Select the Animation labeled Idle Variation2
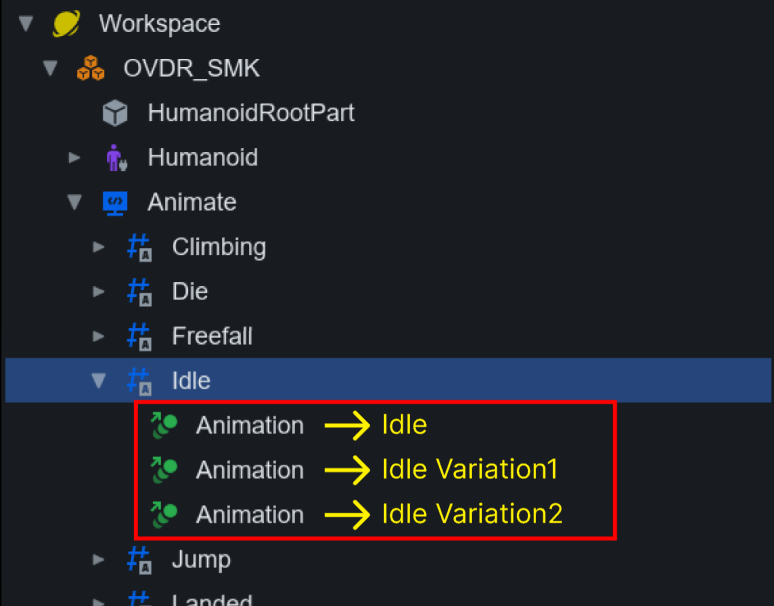This screenshot has width=774, height=606. click(249, 515)
